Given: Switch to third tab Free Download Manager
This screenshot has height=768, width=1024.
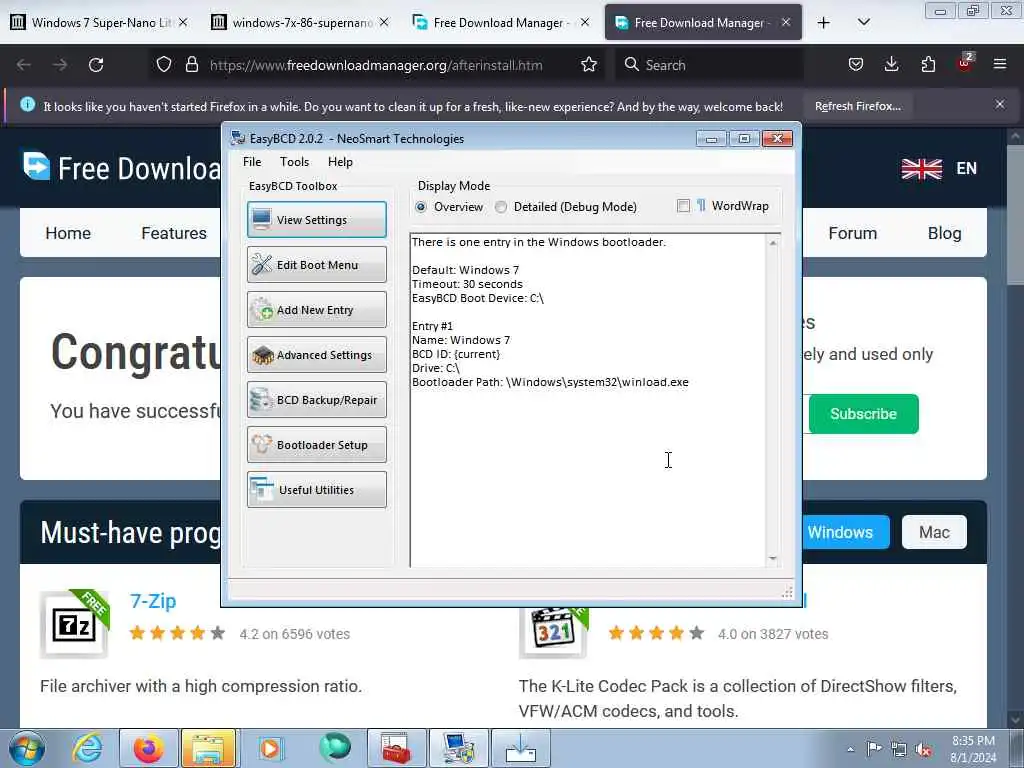Looking at the screenshot, I should click(x=501, y=22).
